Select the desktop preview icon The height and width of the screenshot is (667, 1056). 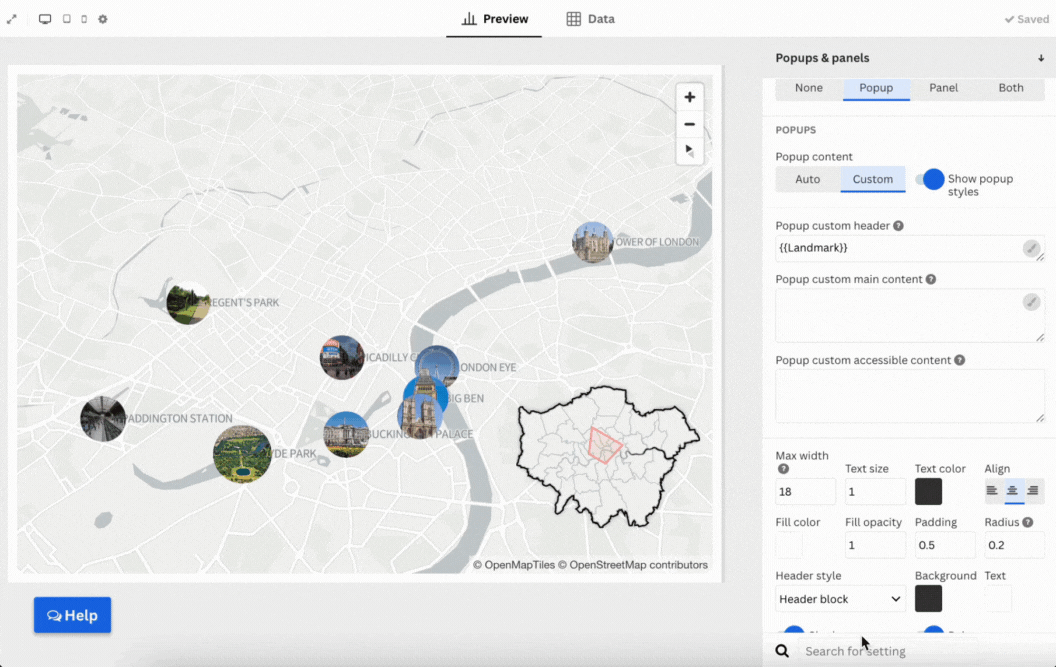(45, 19)
